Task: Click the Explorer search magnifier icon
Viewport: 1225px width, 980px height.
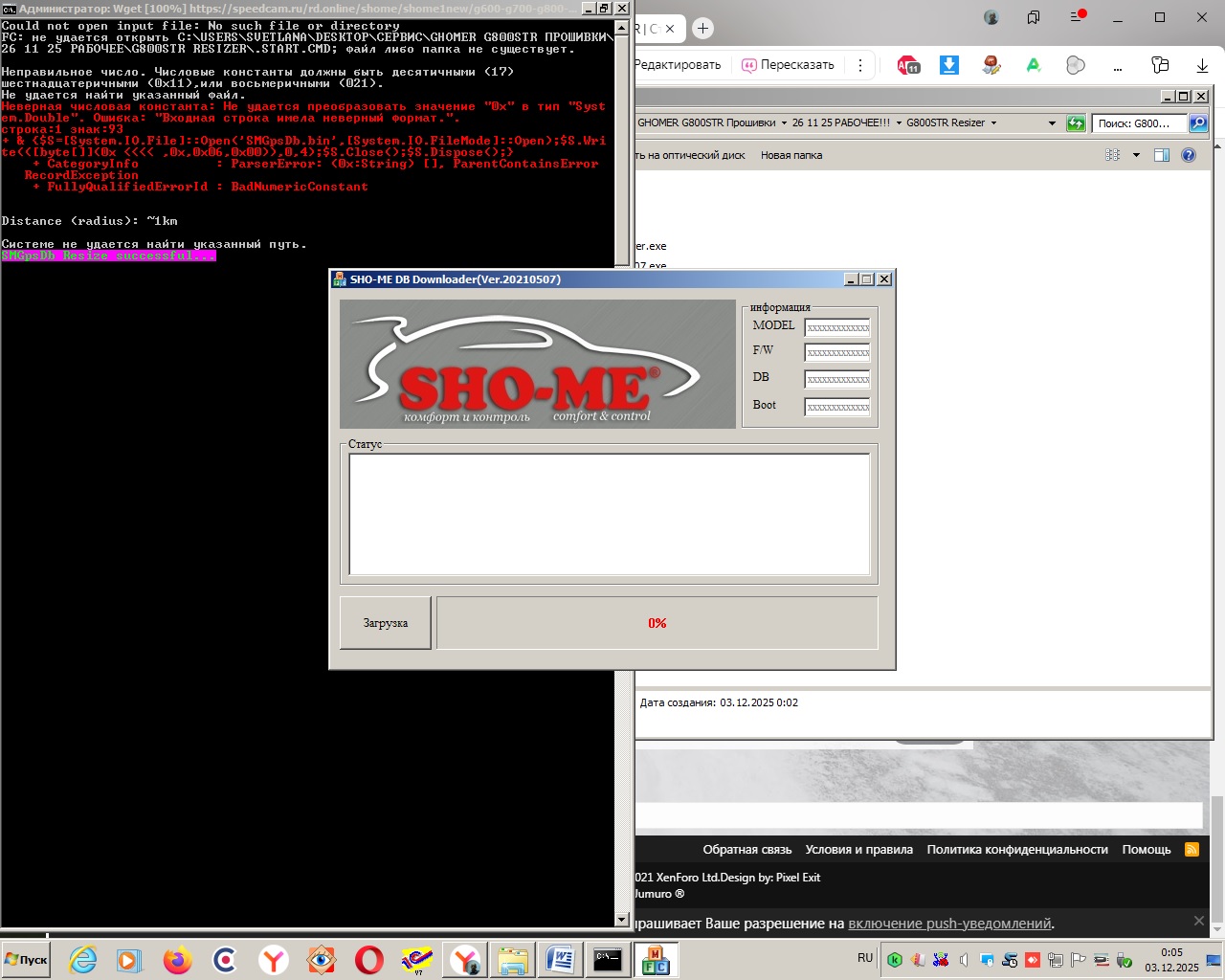Action: point(1198,123)
